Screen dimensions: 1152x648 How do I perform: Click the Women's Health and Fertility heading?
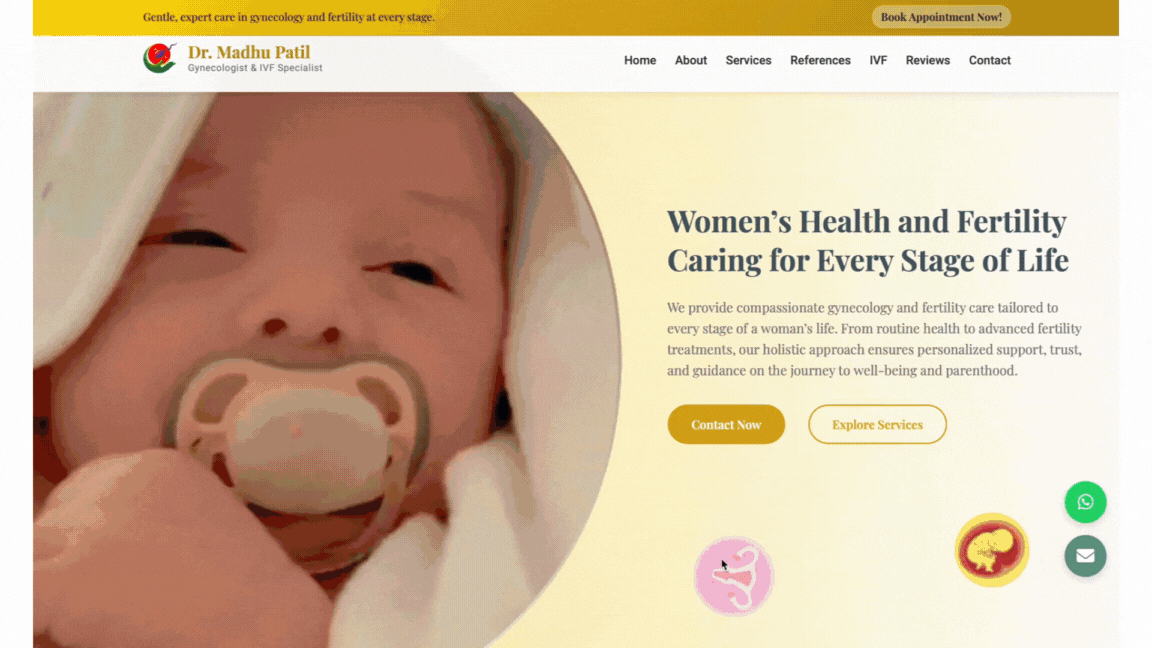868,240
